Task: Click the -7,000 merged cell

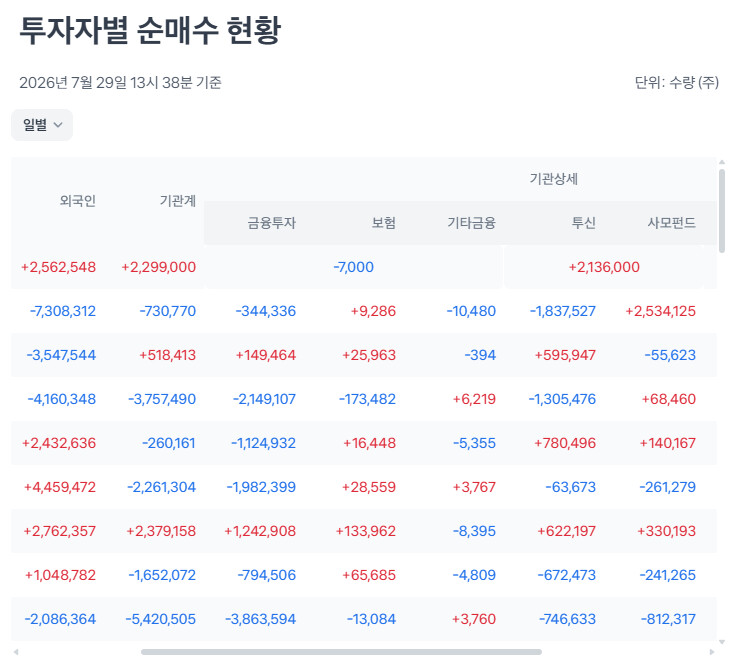Action: pos(353,267)
